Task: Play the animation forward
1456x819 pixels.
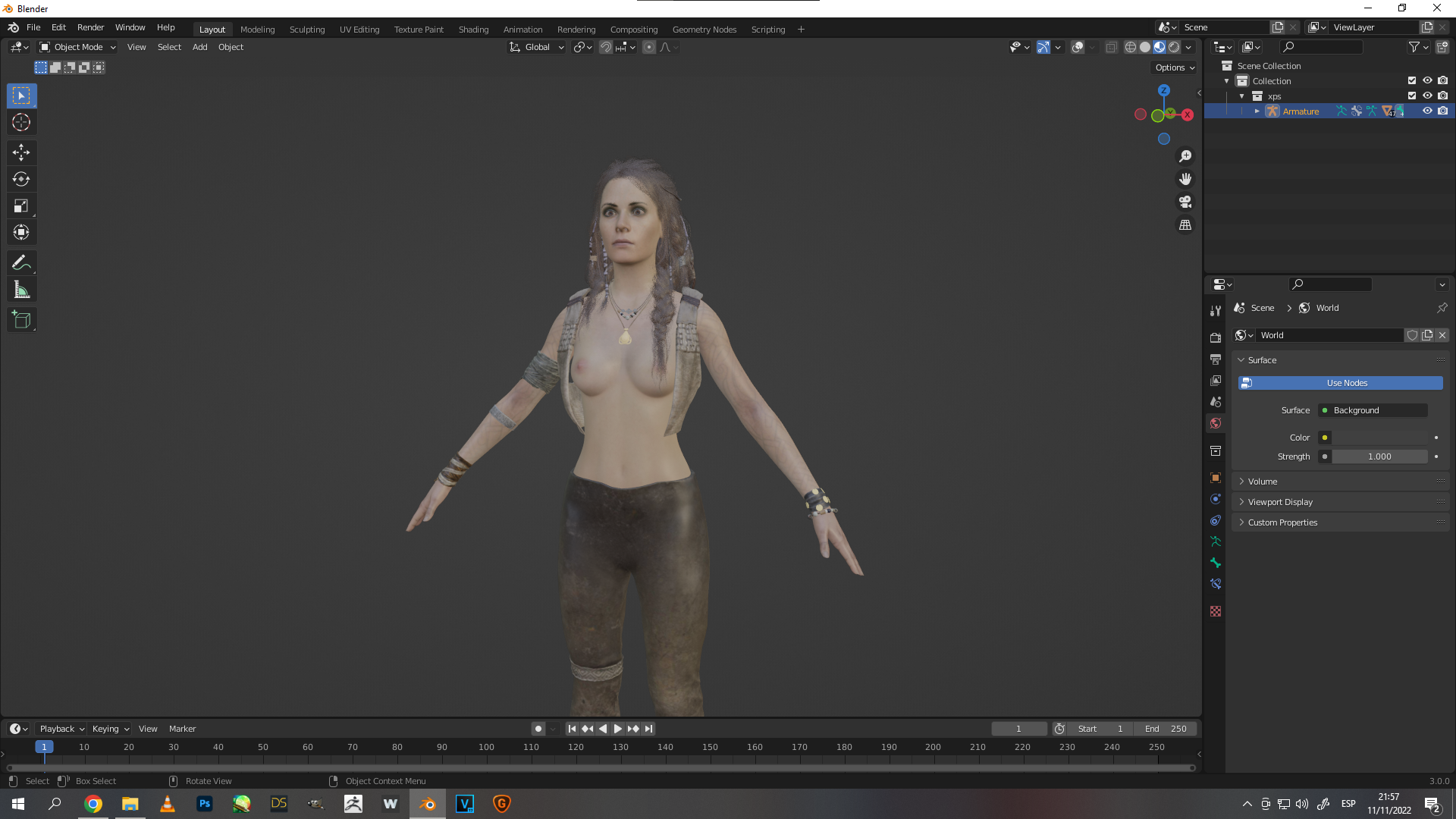Action: [x=618, y=729]
